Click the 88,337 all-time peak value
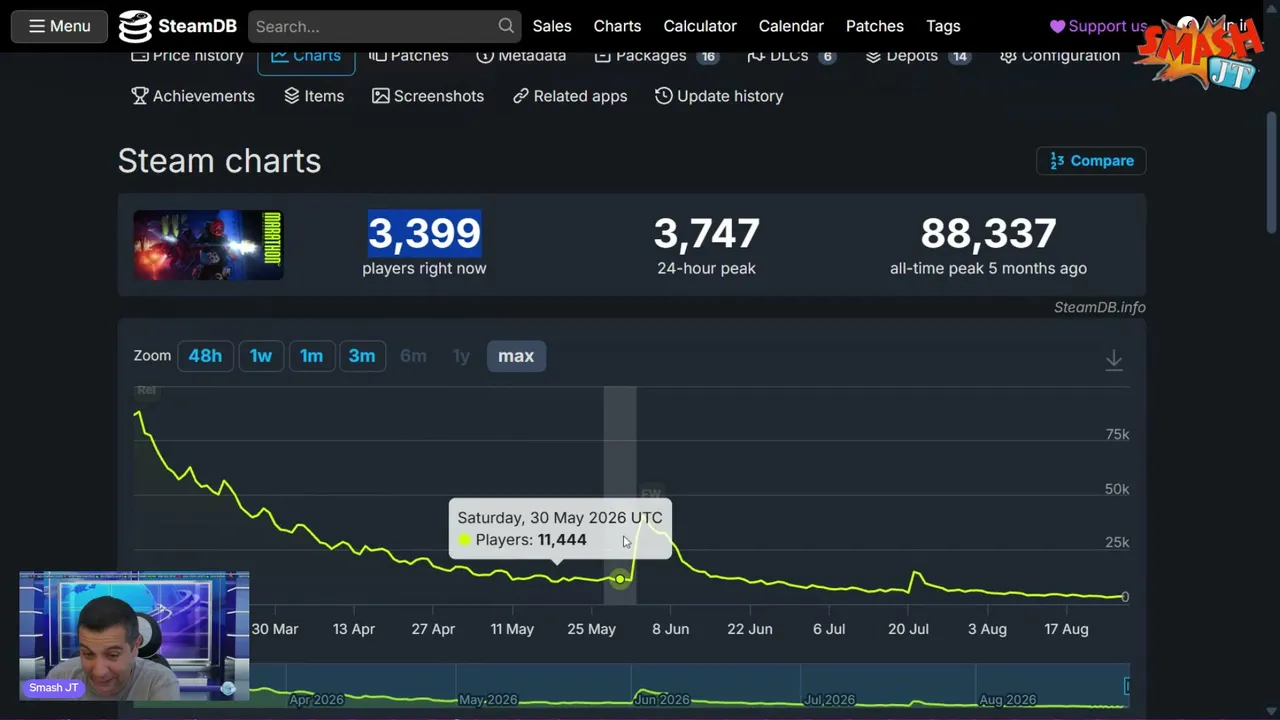1280x720 pixels. (x=988, y=233)
